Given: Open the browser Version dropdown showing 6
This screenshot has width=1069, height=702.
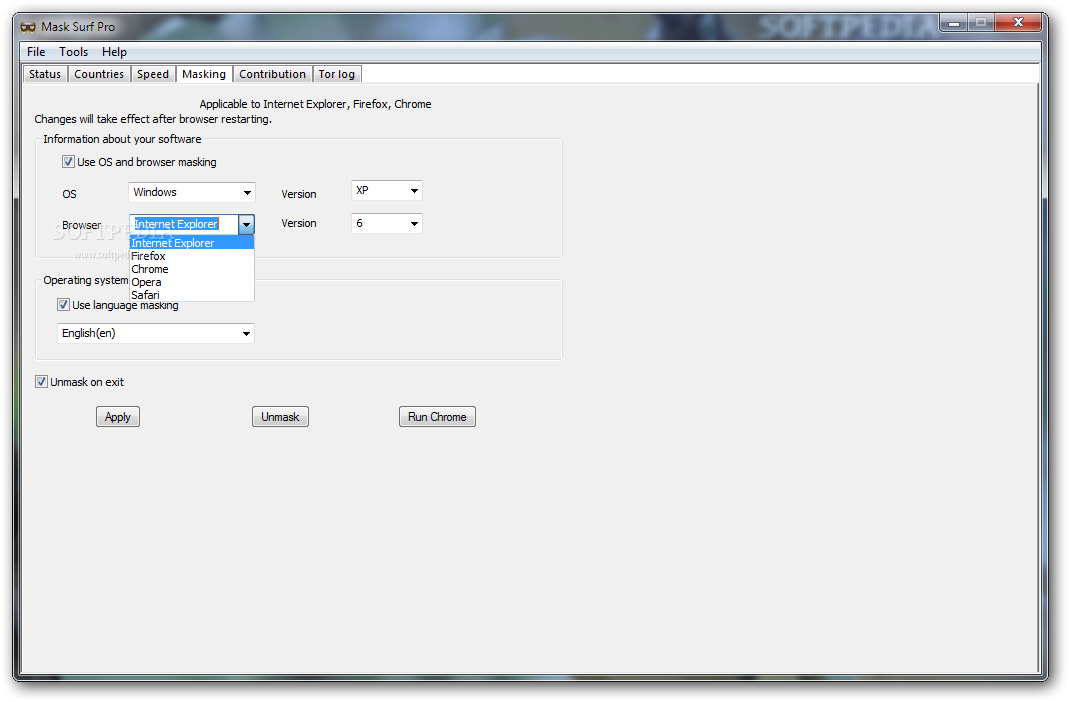Looking at the screenshot, I should [x=387, y=224].
